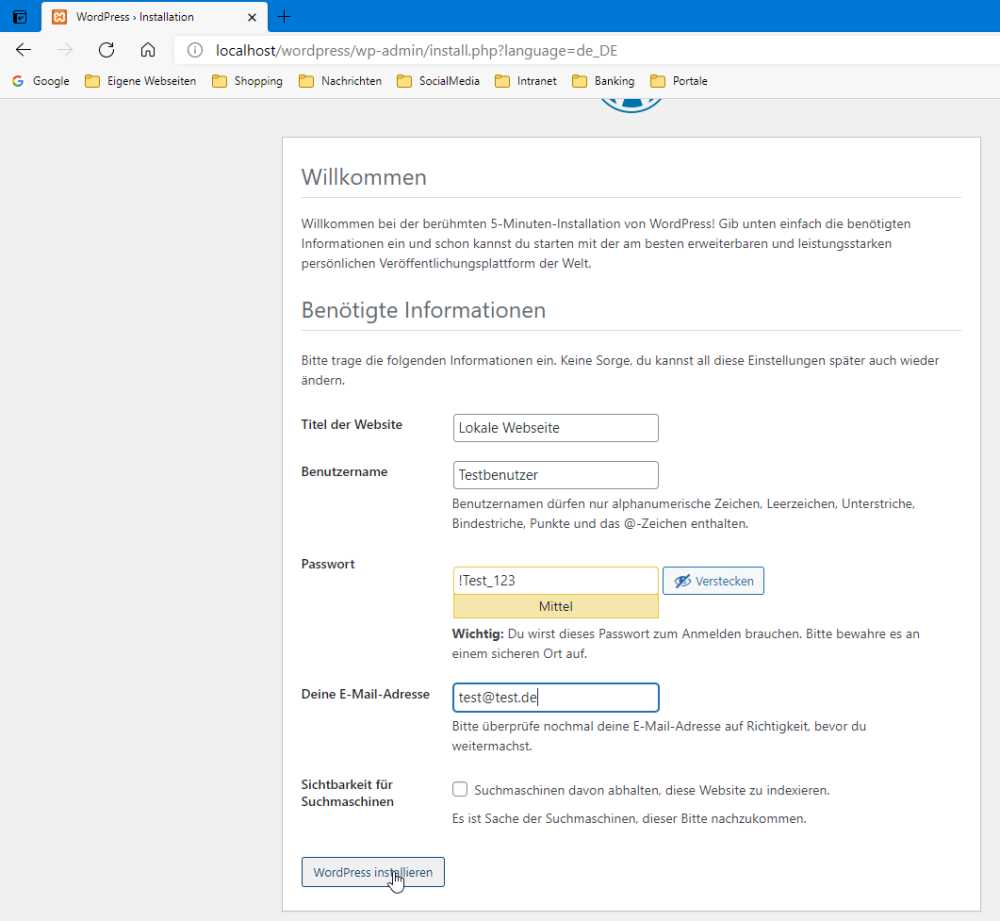
Task: Click the Benötigte Informationen heading
Action: point(423,311)
